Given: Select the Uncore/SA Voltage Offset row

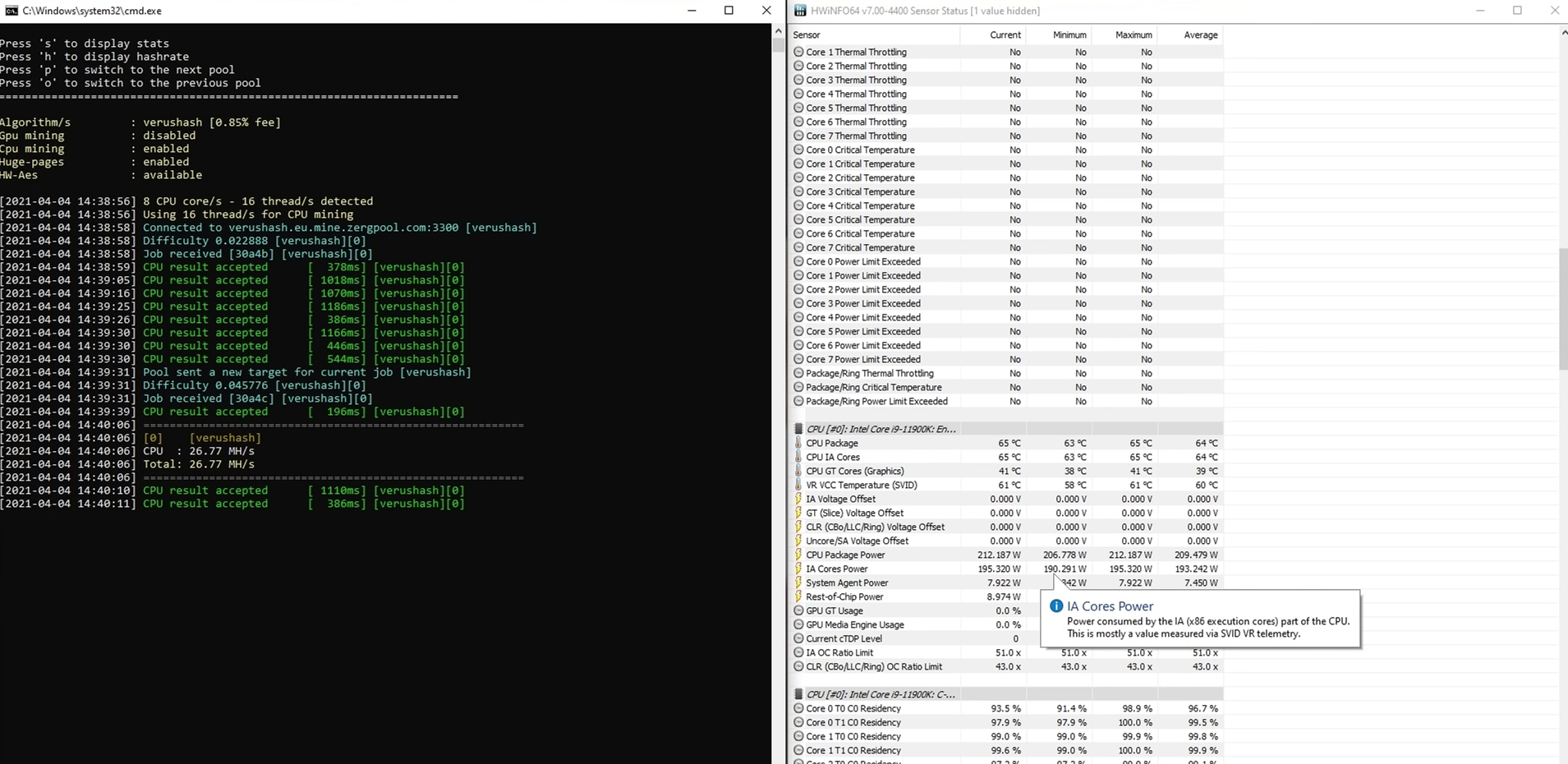Looking at the screenshot, I should click(1006, 541).
